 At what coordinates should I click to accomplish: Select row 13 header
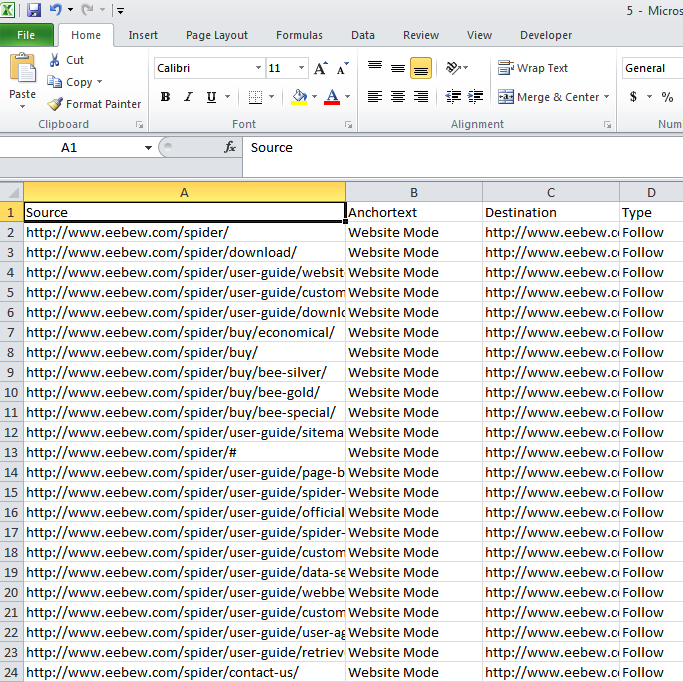pyautogui.click(x=11, y=452)
